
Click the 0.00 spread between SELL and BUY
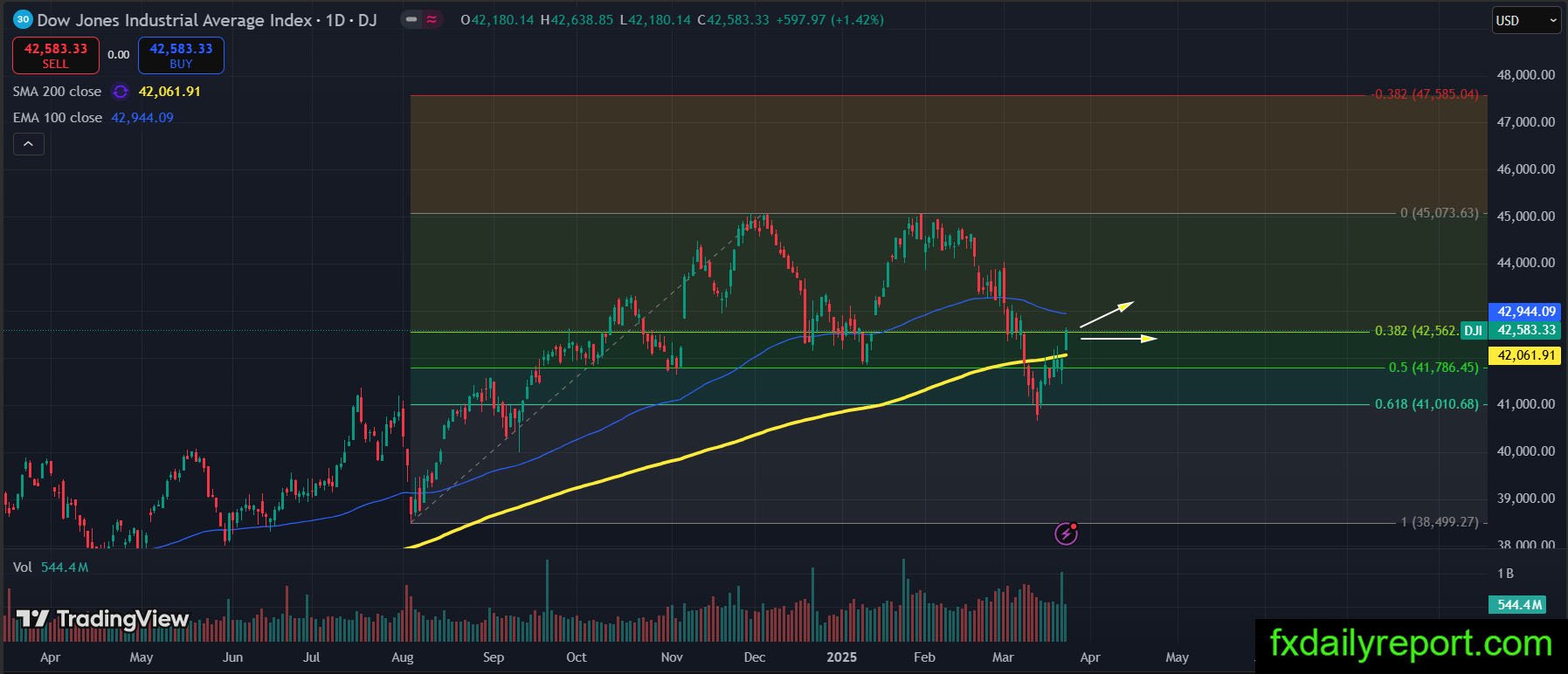119,55
